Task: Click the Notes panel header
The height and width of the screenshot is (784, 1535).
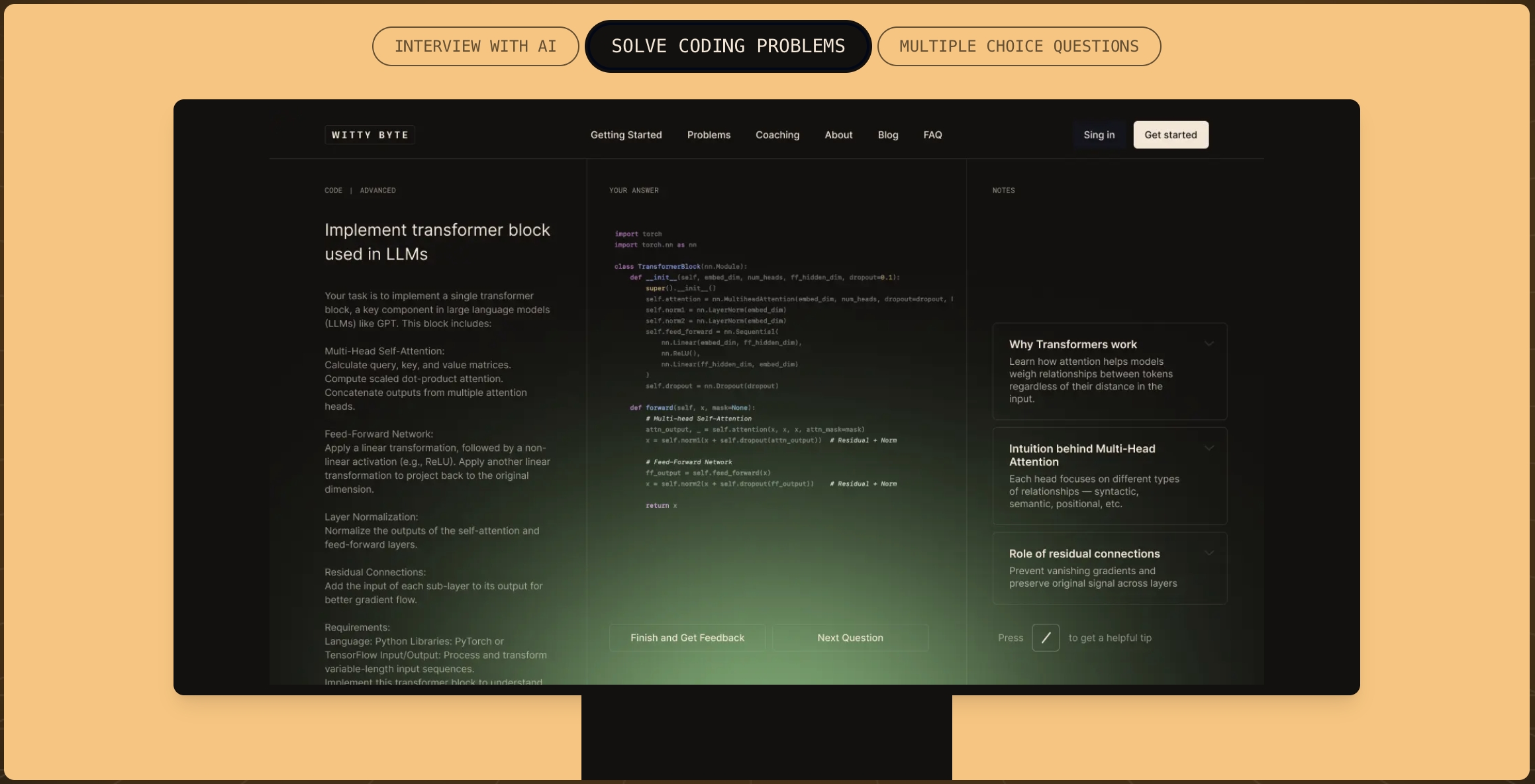Action: coord(1003,190)
